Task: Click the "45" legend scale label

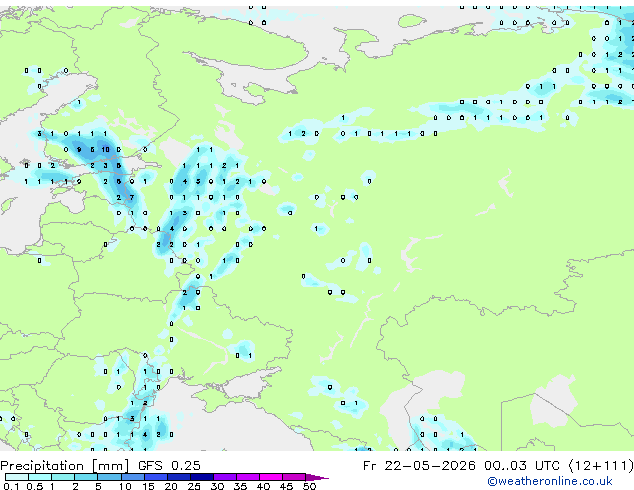Action: click(286, 486)
